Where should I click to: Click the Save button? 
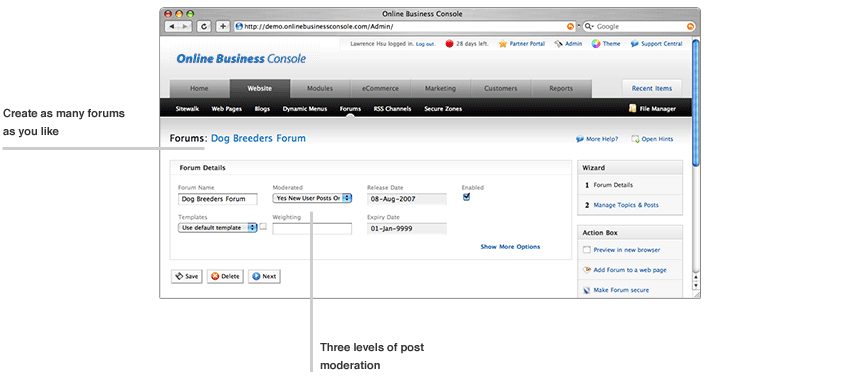tap(186, 277)
